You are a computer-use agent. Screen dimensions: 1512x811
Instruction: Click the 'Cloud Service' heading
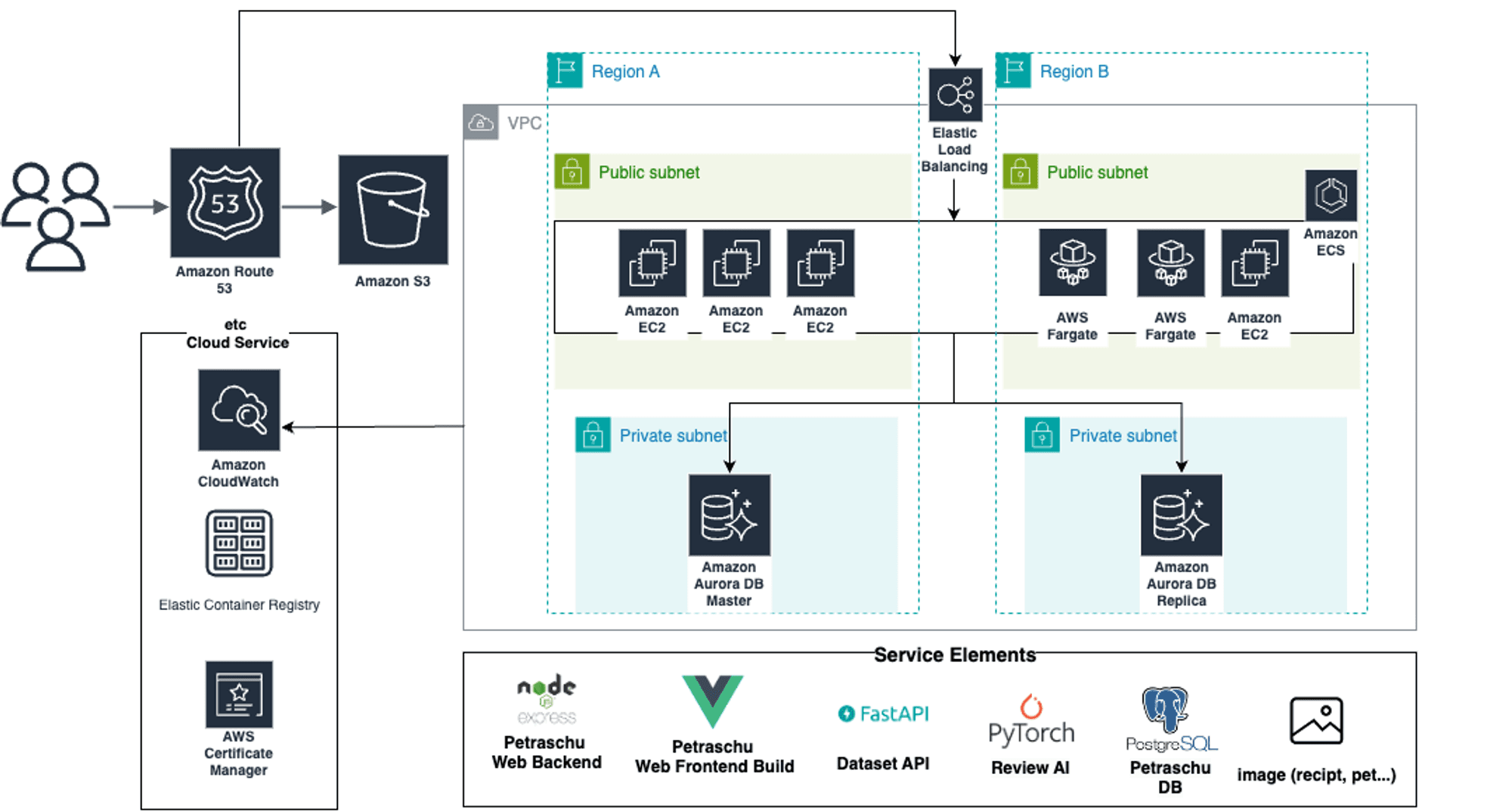point(237,342)
